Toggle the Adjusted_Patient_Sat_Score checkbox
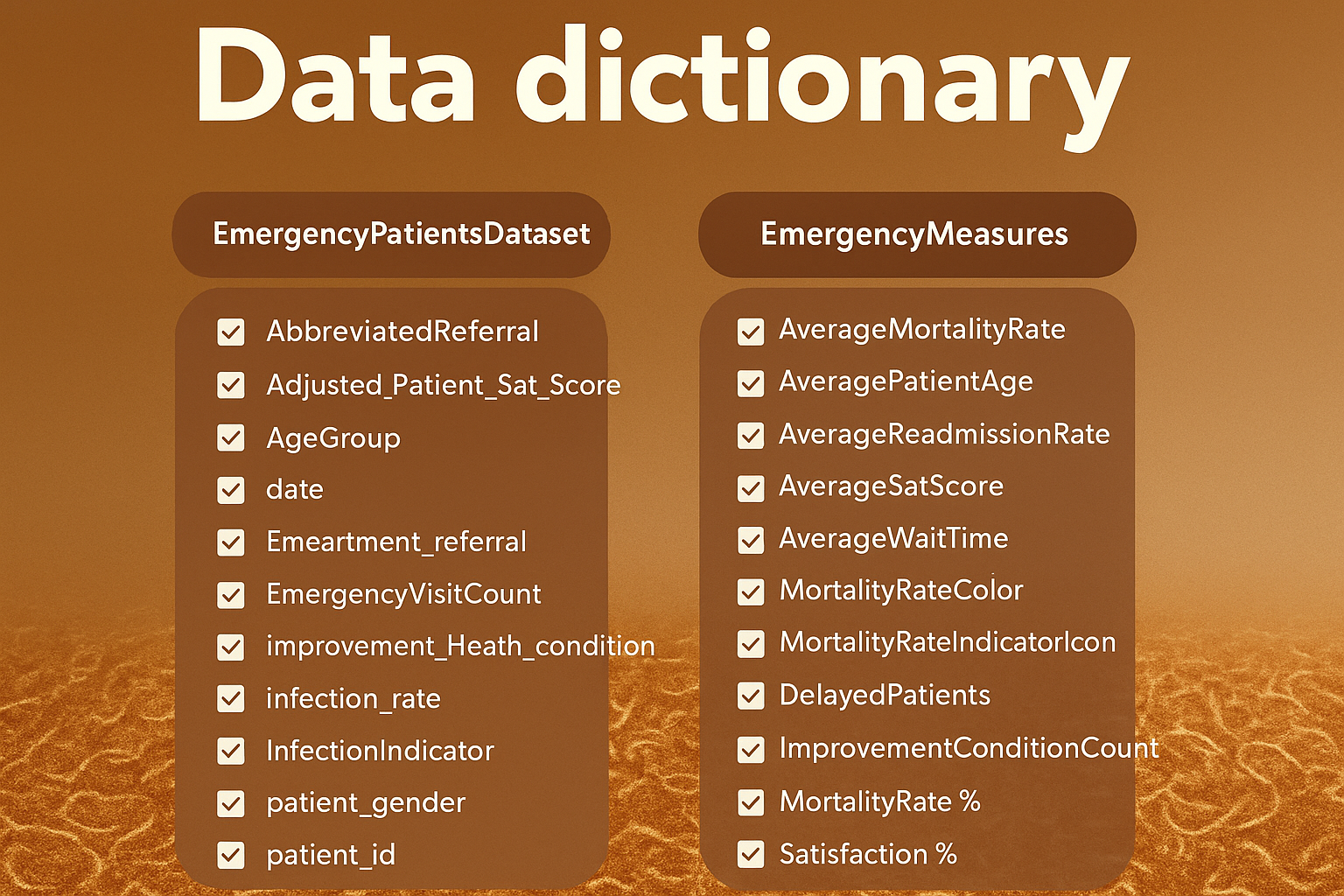The width and height of the screenshot is (1344, 896). pyautogui.click(x=231, y=385)
